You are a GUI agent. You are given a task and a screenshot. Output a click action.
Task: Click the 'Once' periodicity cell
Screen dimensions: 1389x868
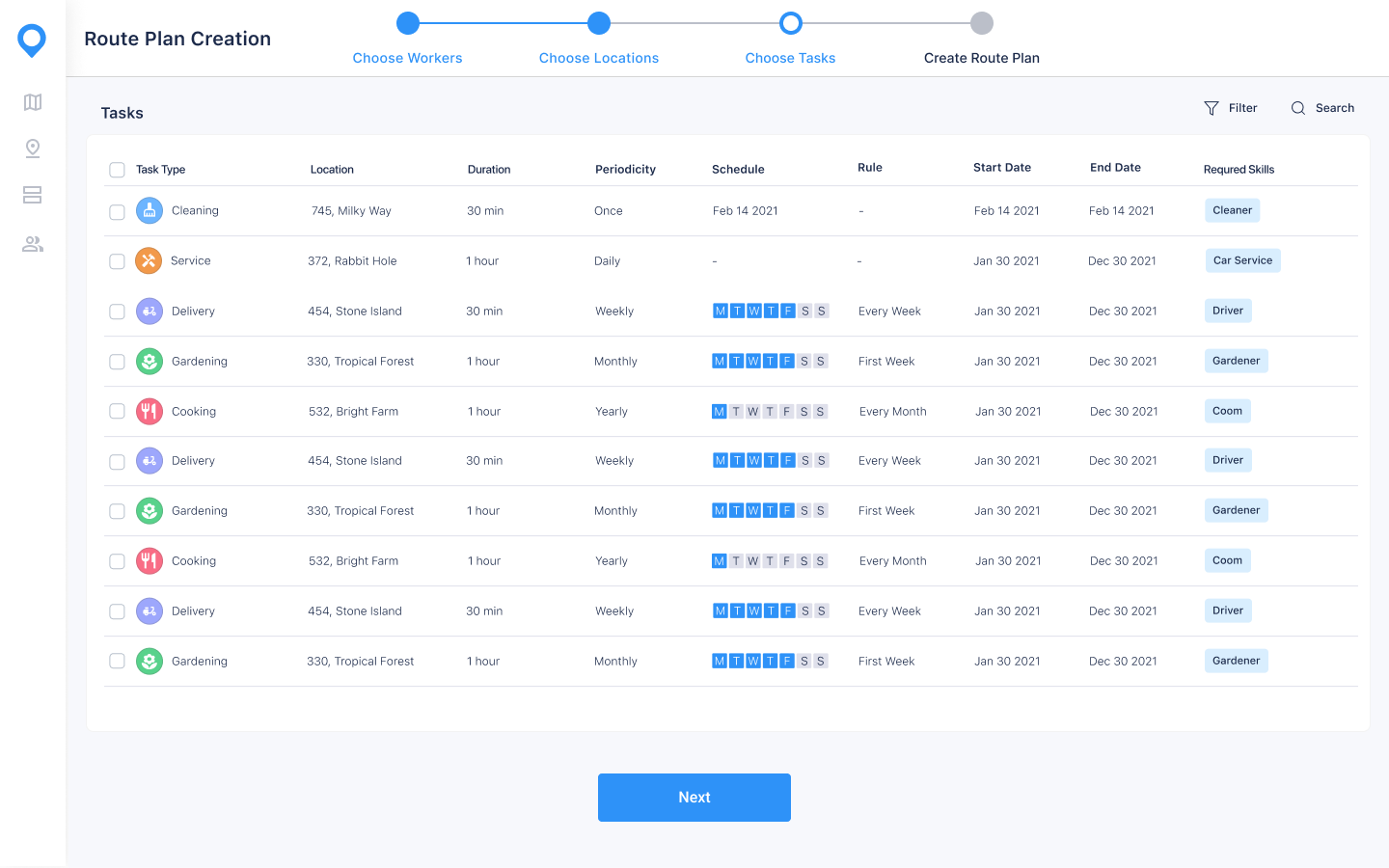click(x=609, y=211)
